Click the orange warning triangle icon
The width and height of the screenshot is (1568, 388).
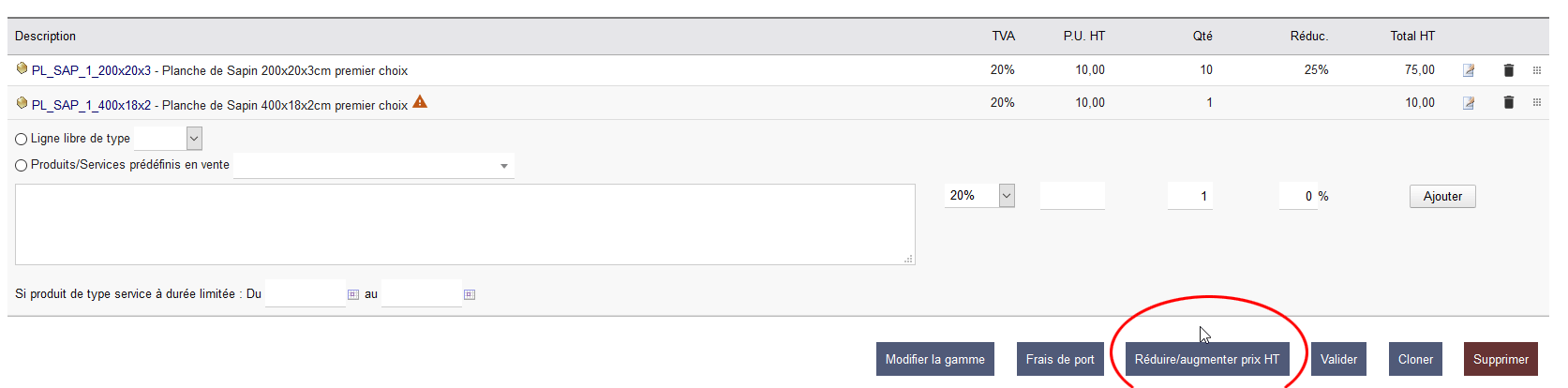pyautogui.click(x=420, y=102)
